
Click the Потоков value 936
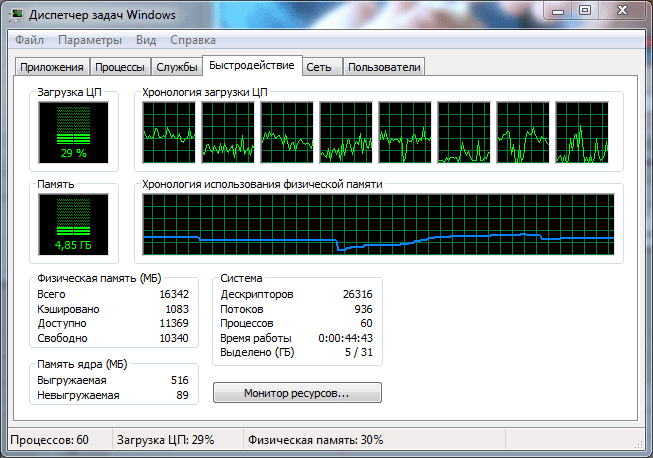tap(363, 309)
